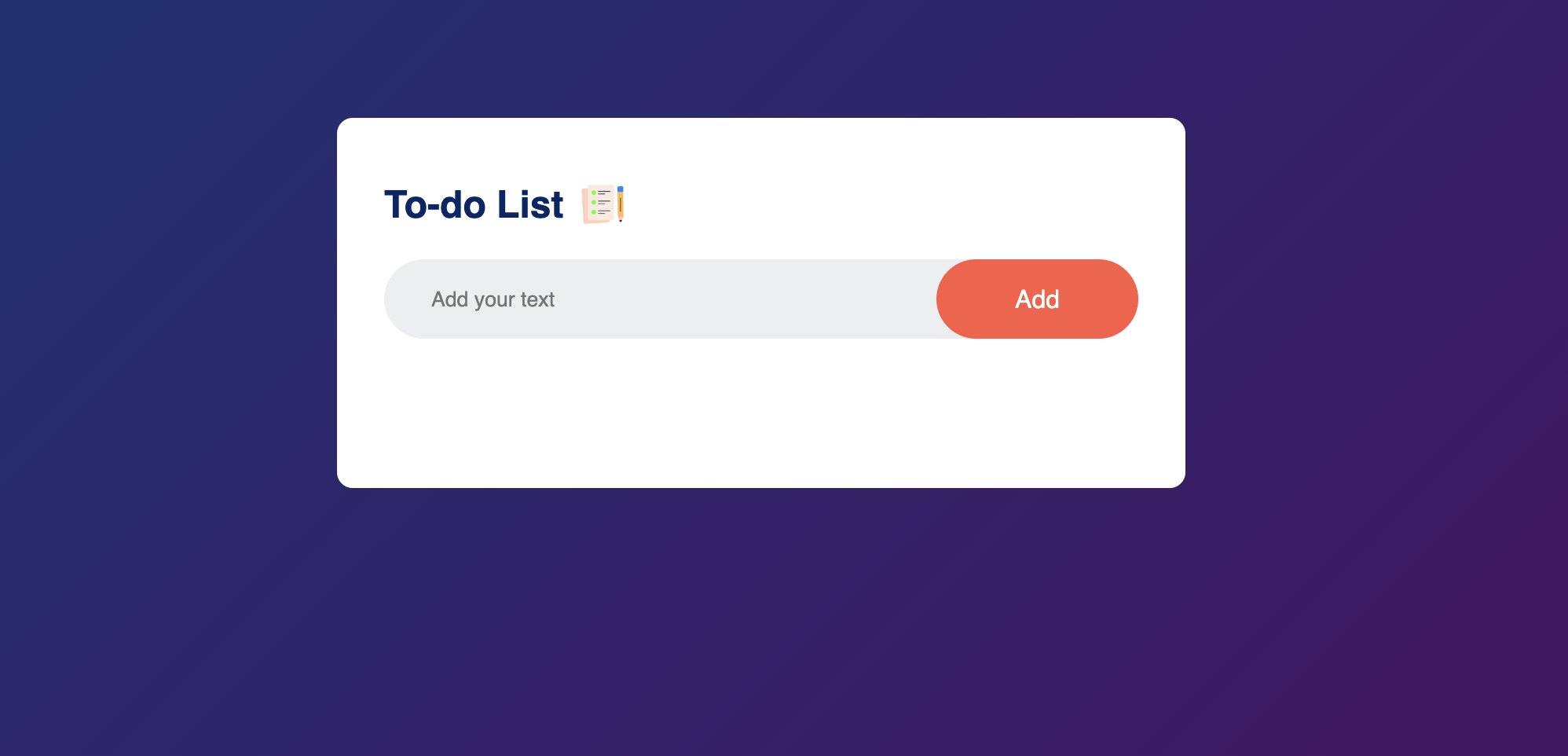Select the to-do list clipboard image
This screenshot has width=1568, height=756.
point(602,204)
